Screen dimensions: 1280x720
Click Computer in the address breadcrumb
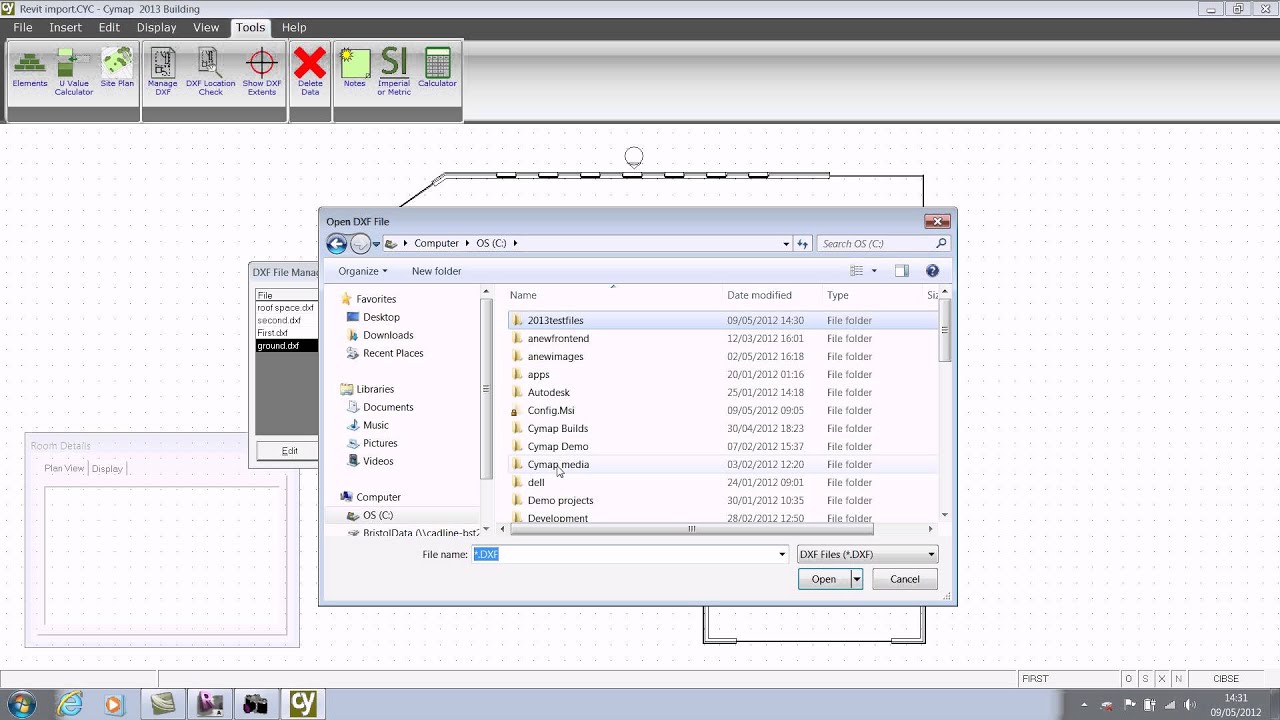coord(436,243)
